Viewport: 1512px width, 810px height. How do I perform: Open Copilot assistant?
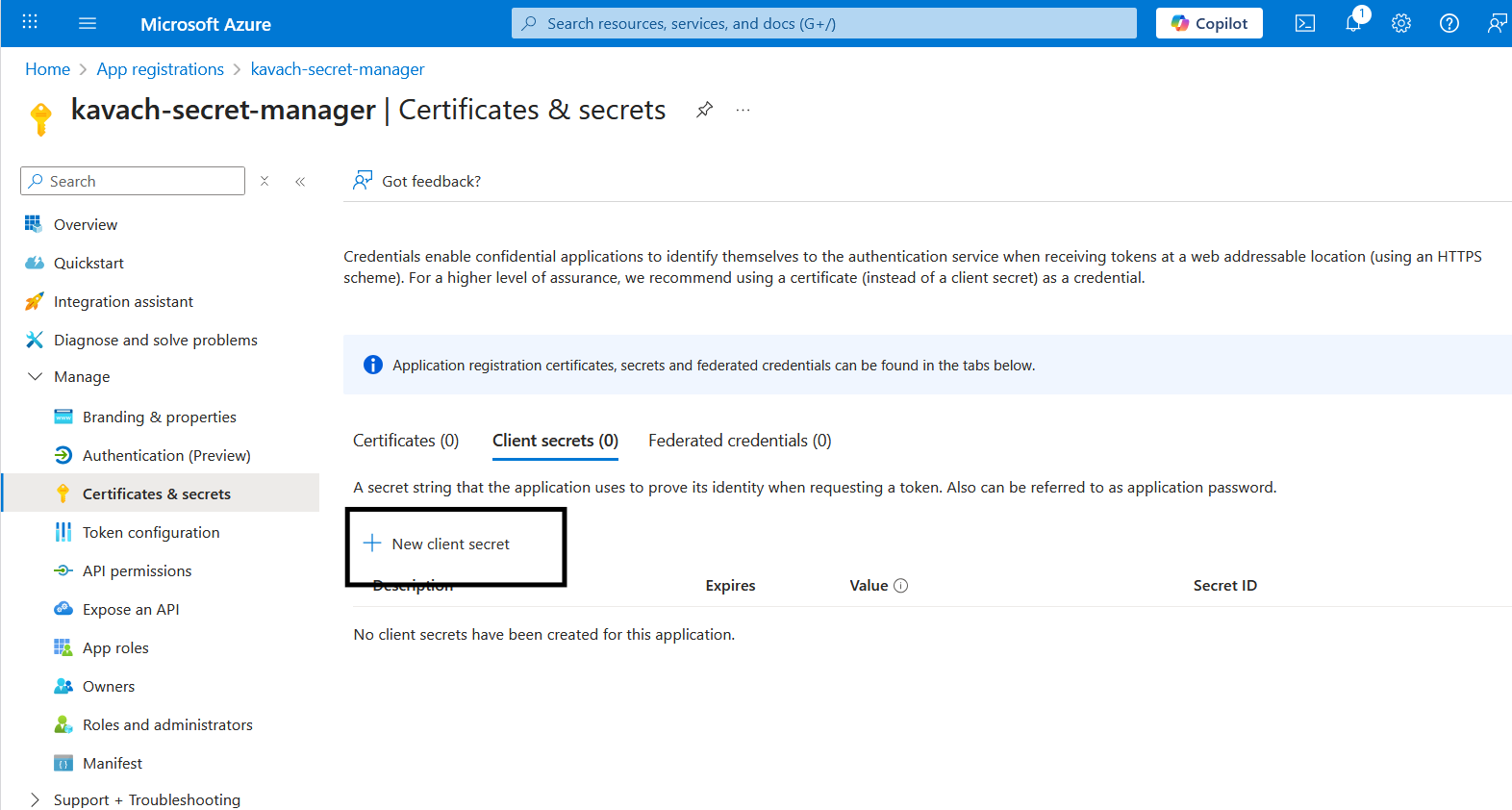[1209, 23]
